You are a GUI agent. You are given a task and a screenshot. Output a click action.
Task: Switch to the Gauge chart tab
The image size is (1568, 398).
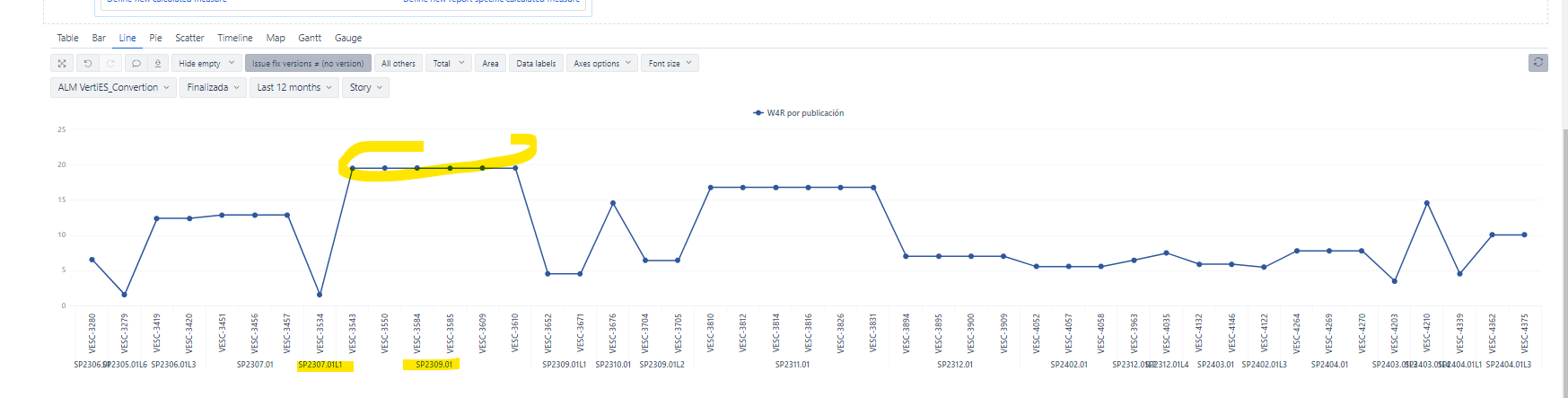[x=348, y=38]
